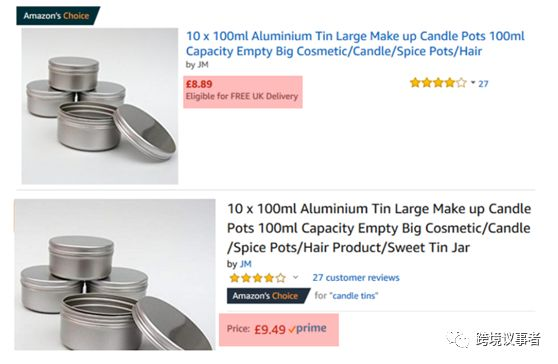The width and height of the screenshot is (558, 364).
Task: Expand the chevron next to product page stars
Action: coord(295,278)
